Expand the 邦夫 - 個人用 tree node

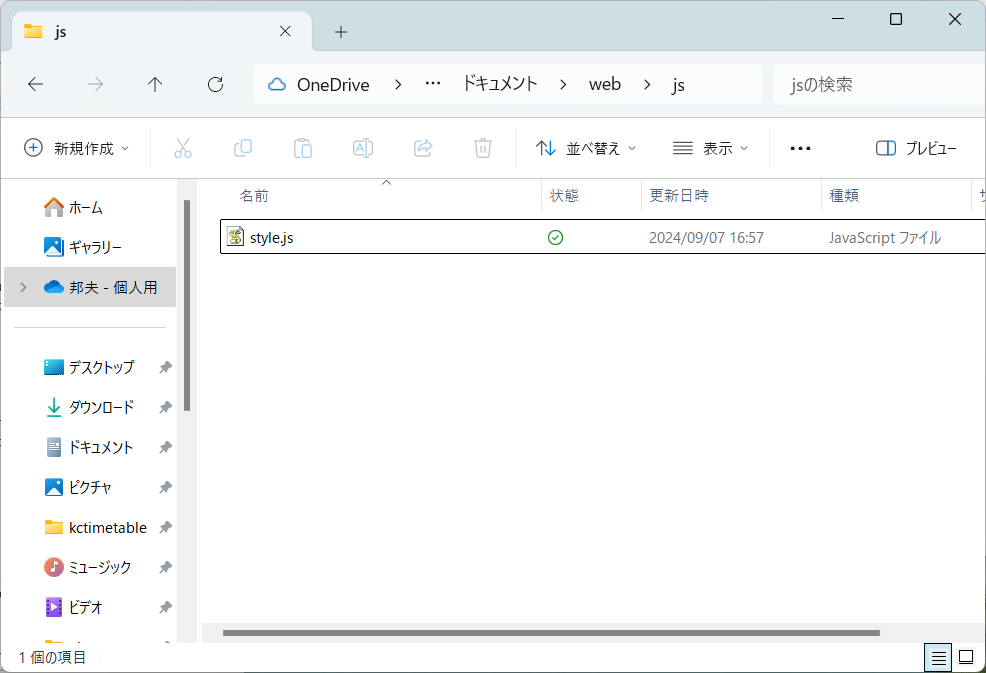pos(23,287)
